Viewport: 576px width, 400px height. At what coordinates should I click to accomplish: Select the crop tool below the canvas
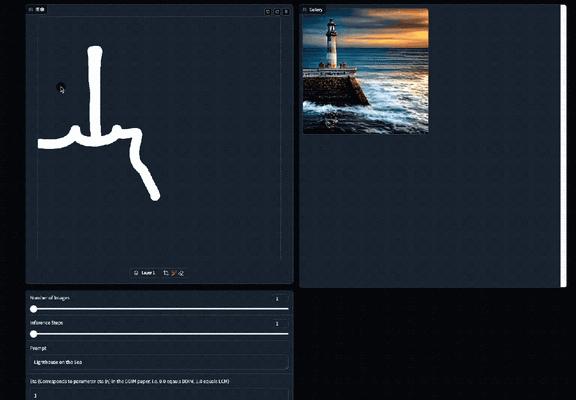[x=166, y=273]
